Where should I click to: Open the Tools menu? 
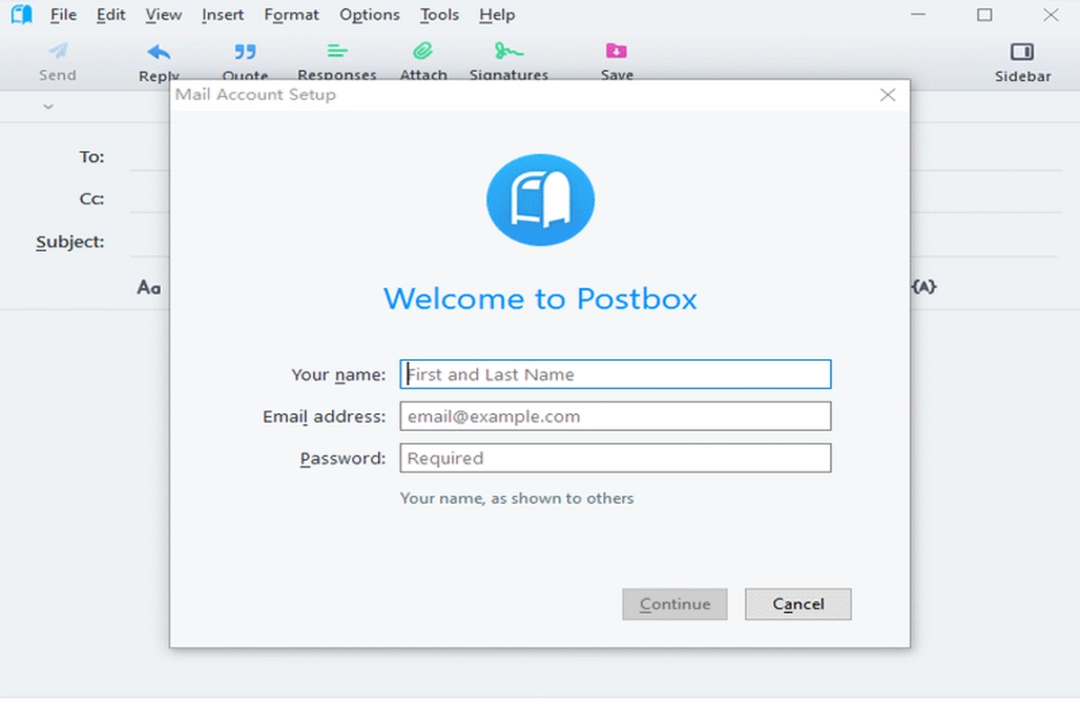439,14
